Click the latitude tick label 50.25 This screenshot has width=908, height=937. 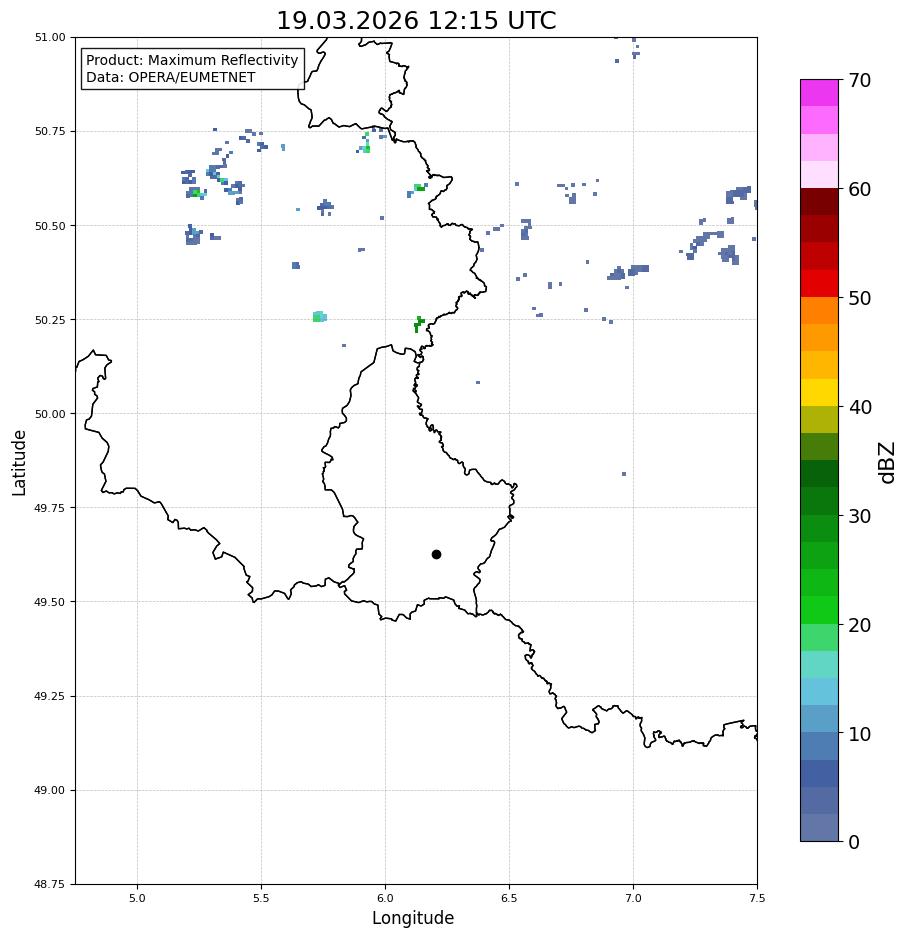tap(50, 320)
